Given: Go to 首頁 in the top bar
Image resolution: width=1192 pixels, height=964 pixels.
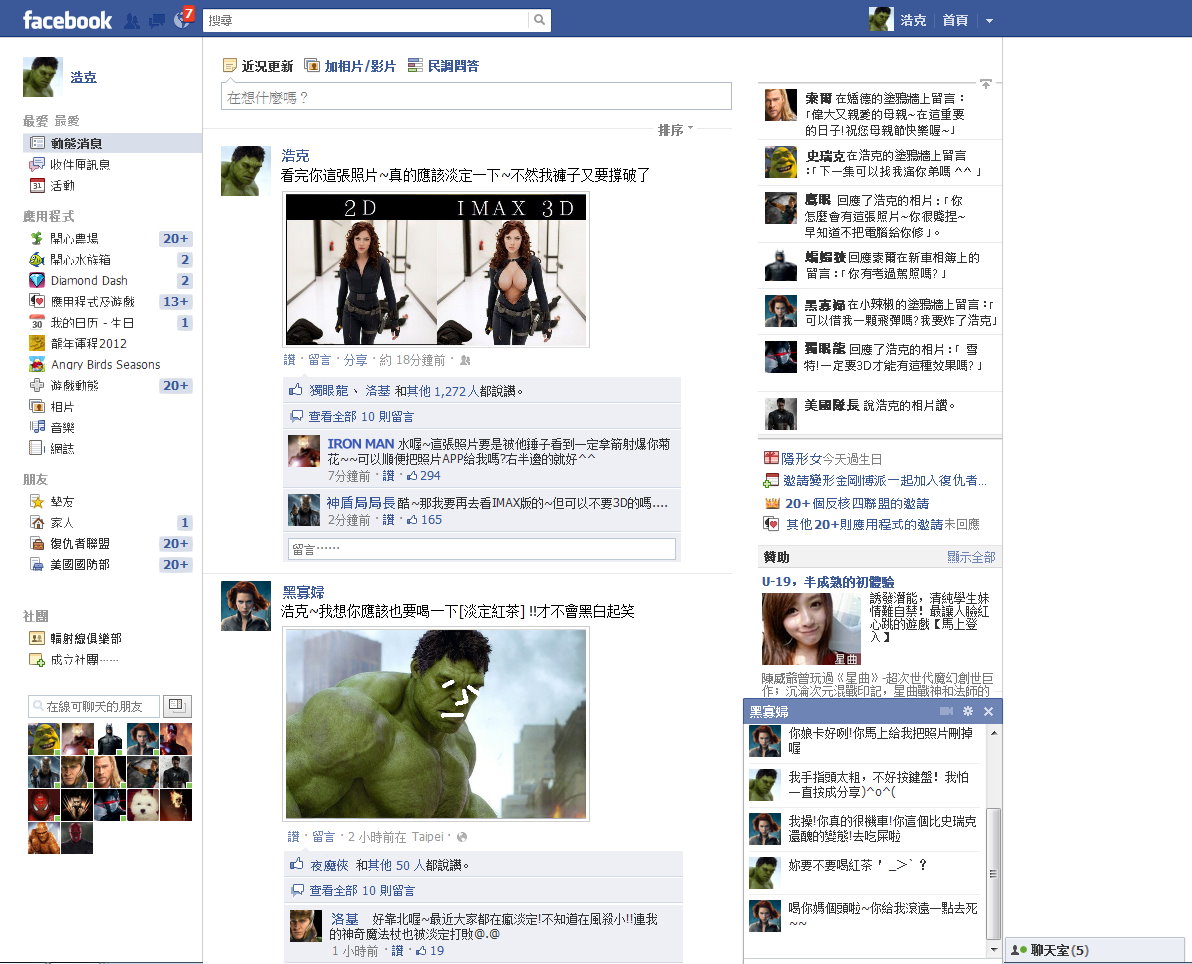Looking at the screenshot, I should [955, 21].
